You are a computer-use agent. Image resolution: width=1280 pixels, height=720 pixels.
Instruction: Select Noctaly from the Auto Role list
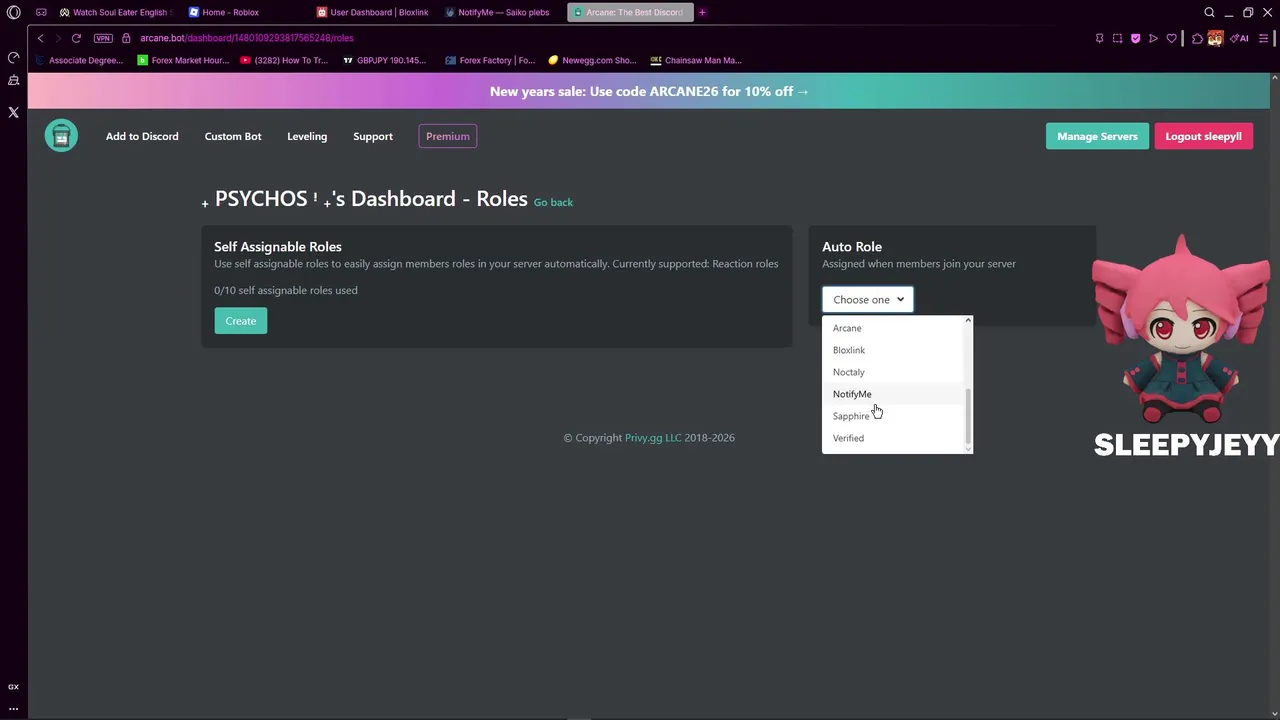[895, 372]
